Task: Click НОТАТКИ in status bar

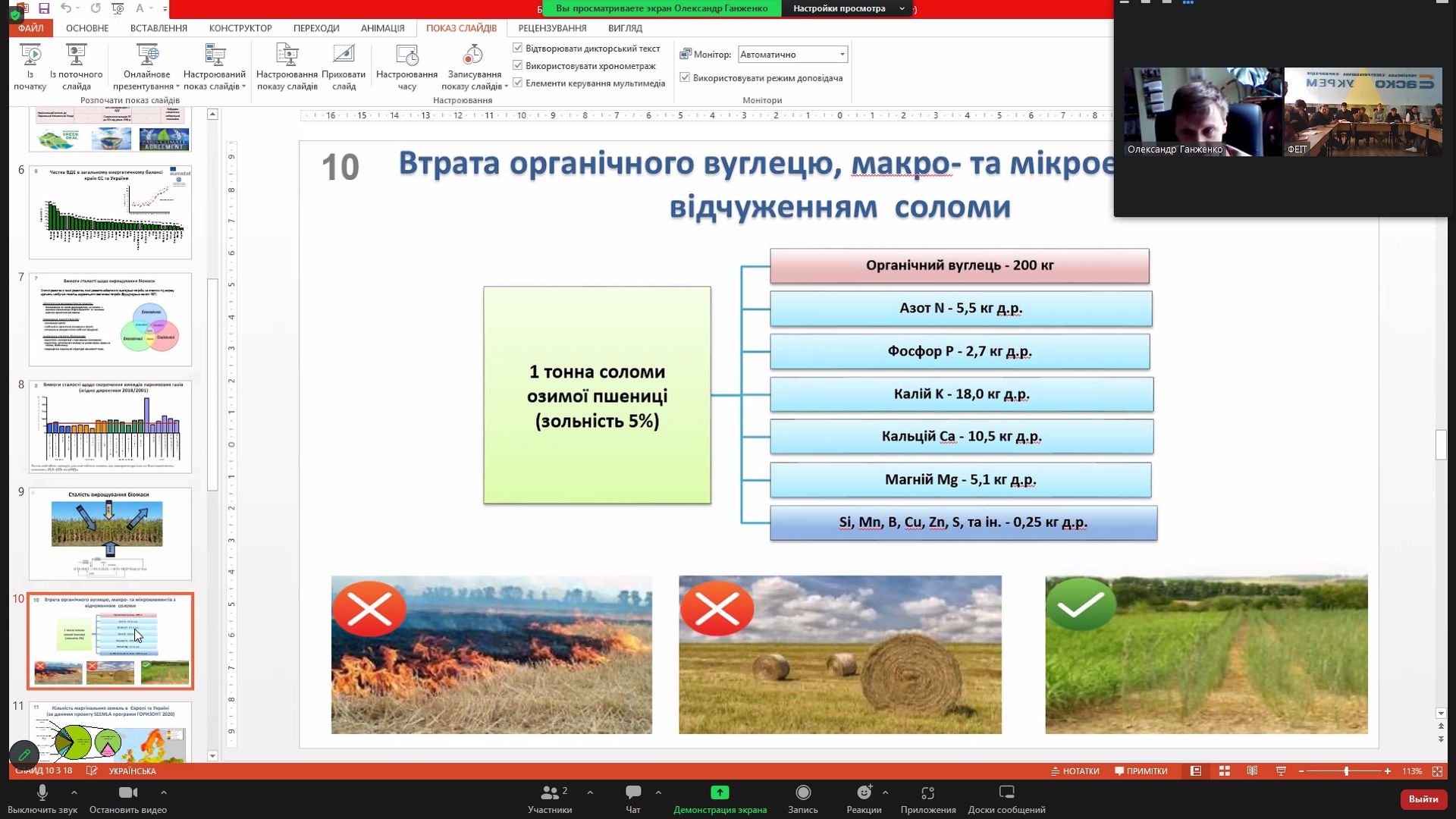Action: tap(1075, 771)
